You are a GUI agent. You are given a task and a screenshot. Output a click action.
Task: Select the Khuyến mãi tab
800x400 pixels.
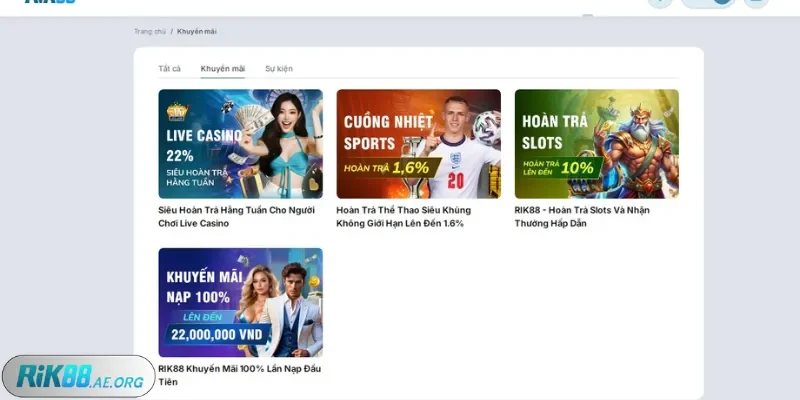(222, 69)
